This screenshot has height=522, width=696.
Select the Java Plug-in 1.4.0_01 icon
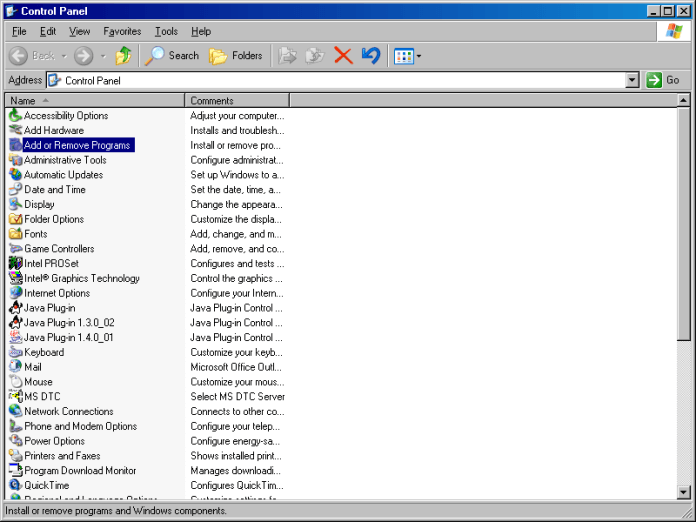pos(16,337)
